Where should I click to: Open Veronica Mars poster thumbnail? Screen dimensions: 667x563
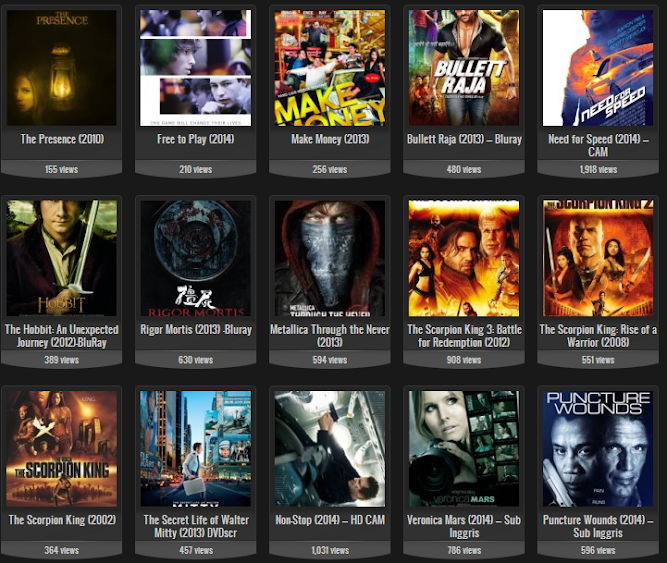[464, 449]
